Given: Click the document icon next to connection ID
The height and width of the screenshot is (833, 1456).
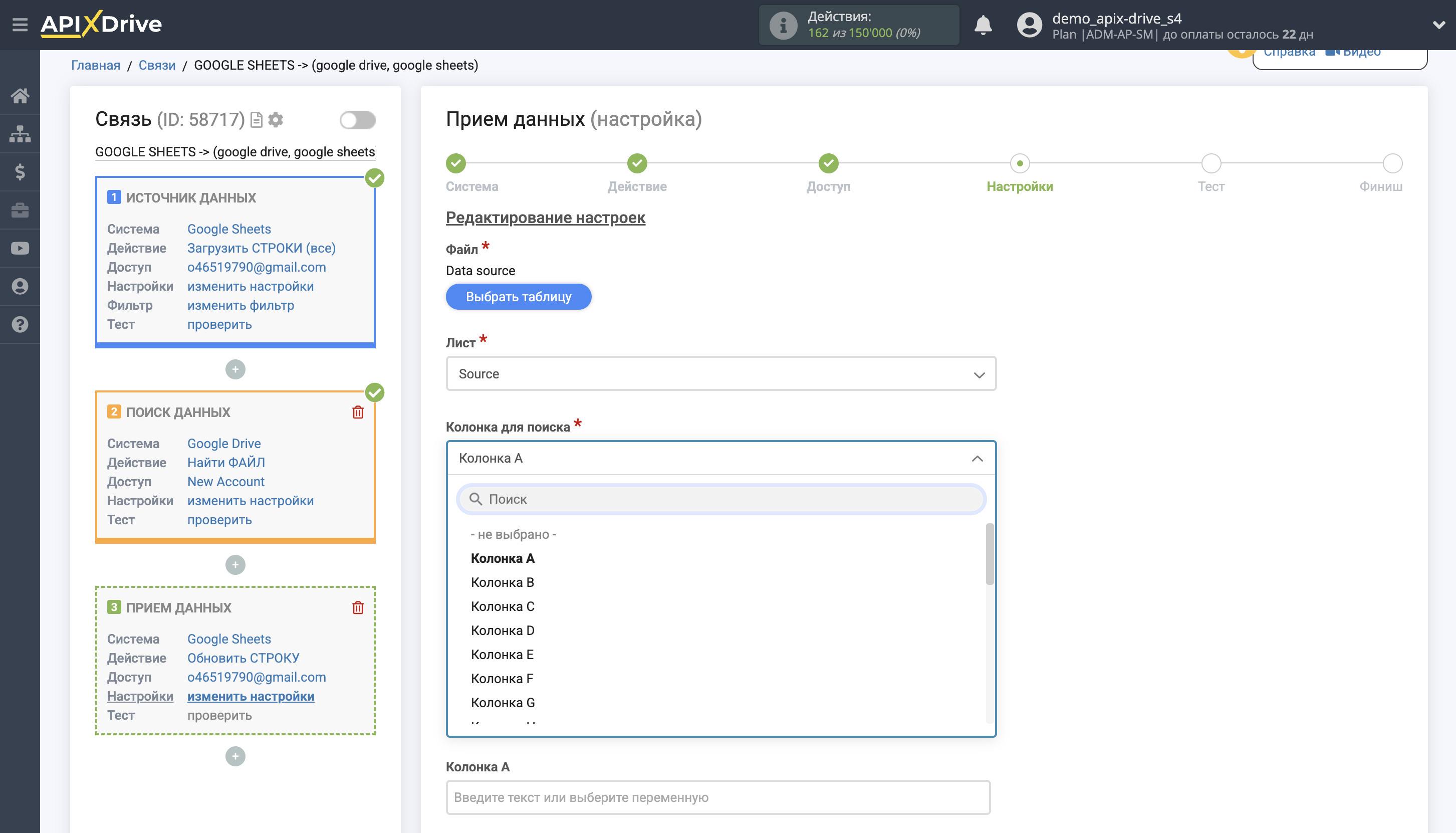Looking at the screenshot, I should point(257,120).
